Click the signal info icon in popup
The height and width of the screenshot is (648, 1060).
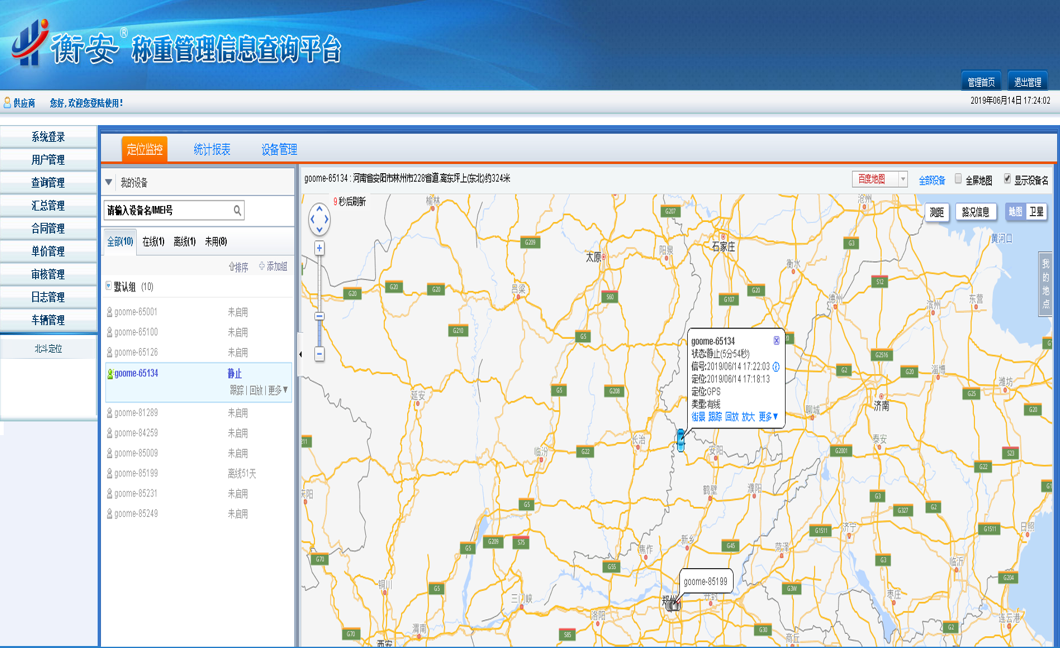pyautogui.click(x=776, y=367)
